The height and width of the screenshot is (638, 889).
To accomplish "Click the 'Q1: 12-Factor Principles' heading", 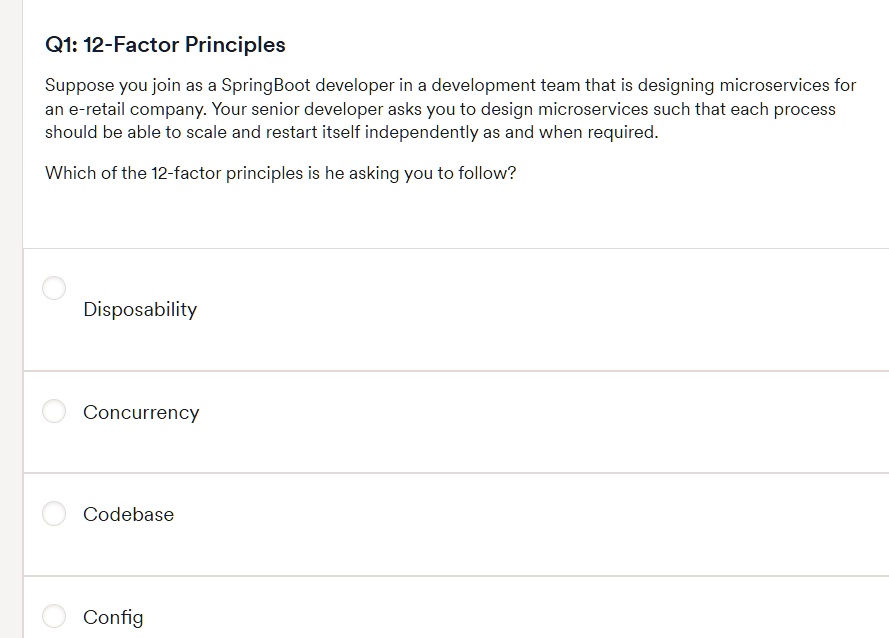I will tap(165, 45).
